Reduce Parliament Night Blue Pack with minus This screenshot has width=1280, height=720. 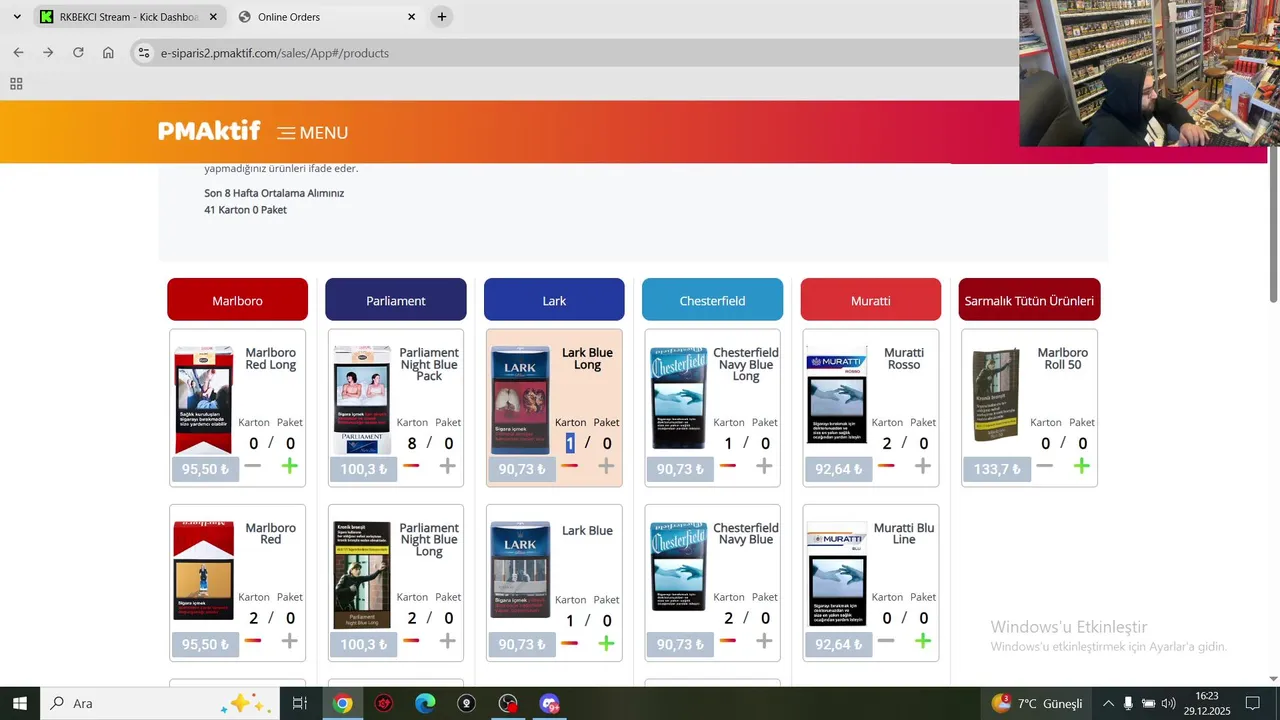tap(411, 466)
